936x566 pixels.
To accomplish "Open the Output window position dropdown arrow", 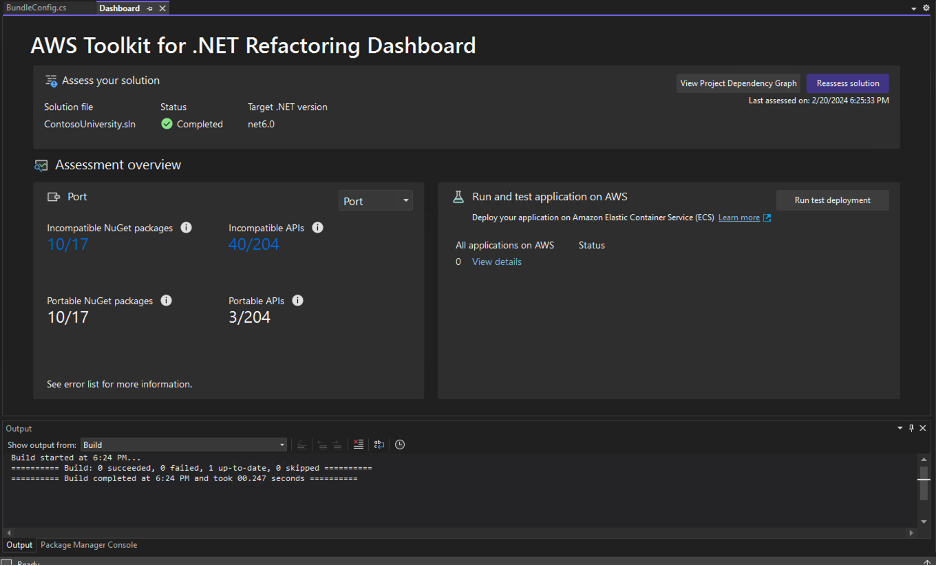I will [899, 428].
